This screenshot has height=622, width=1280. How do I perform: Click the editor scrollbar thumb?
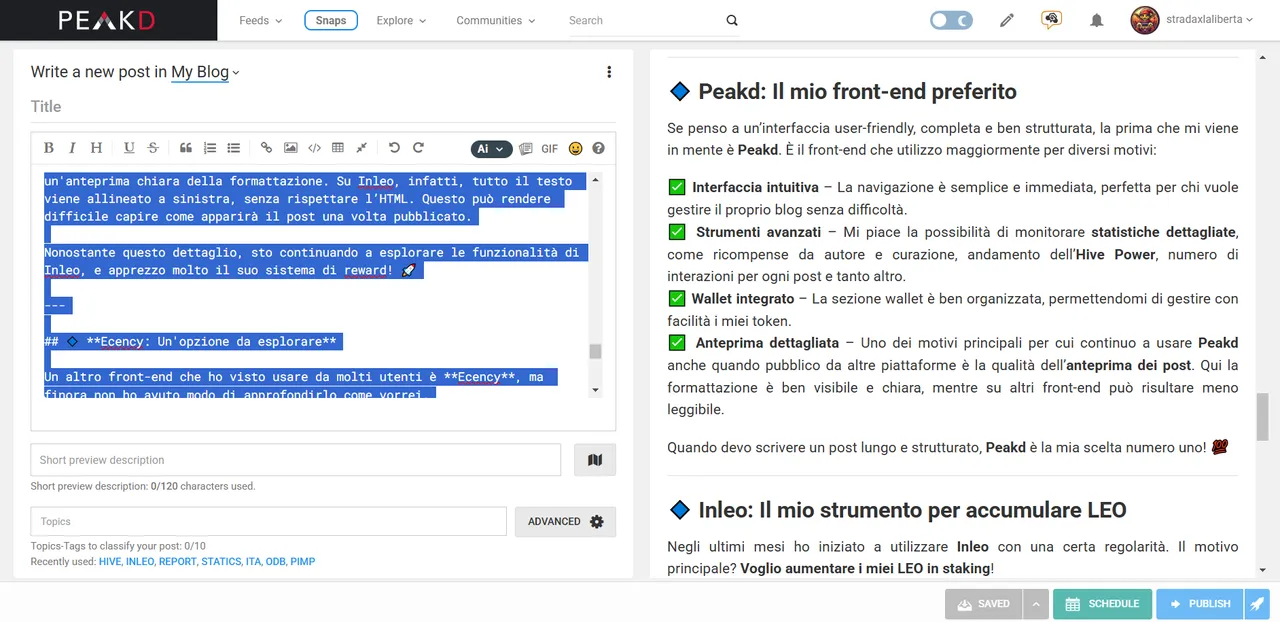point(595,351)
